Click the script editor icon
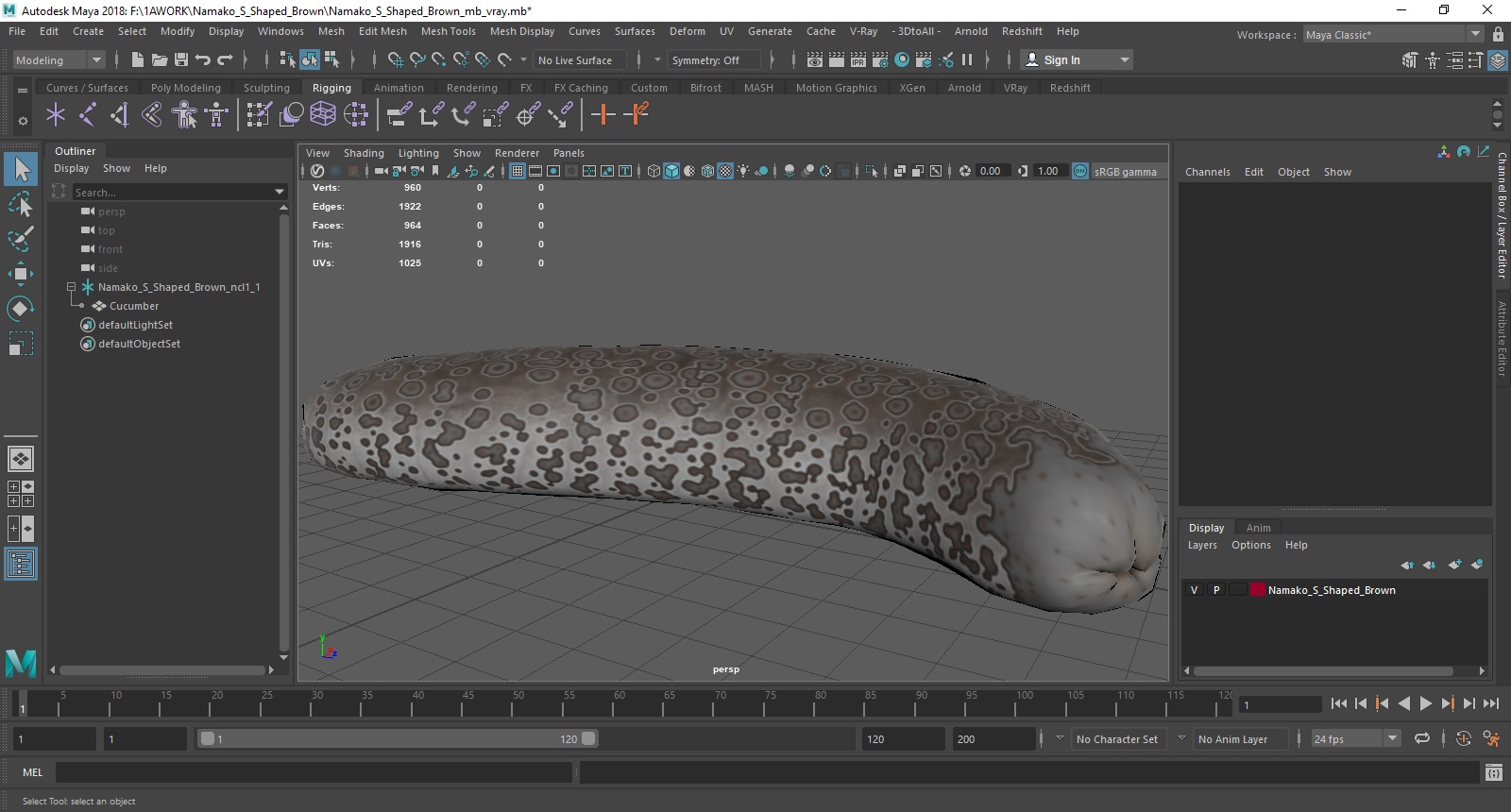This screenshot has height=812, width=1511. click(1493, 772)
